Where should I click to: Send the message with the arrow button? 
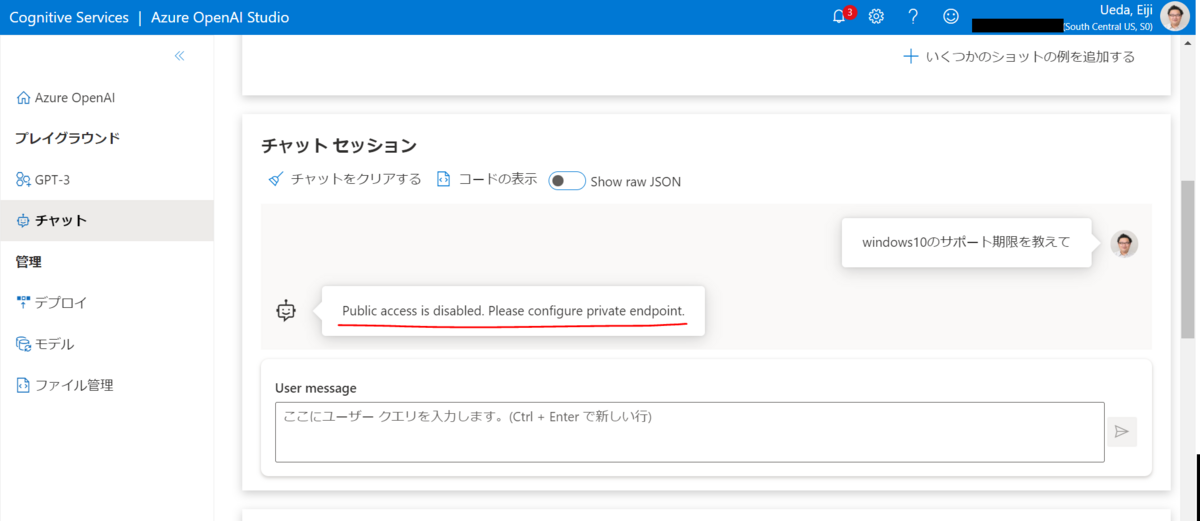(1122, 431)
